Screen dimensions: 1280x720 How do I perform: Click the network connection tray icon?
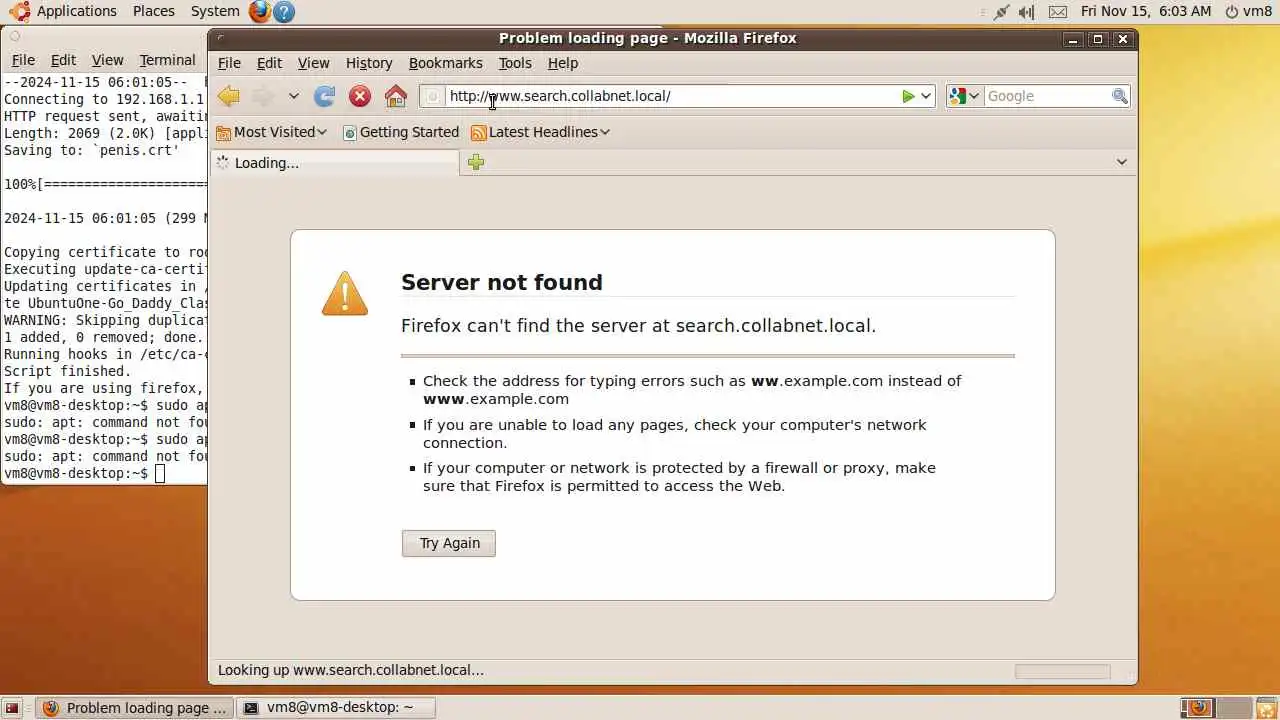(x=1001, y=11)
